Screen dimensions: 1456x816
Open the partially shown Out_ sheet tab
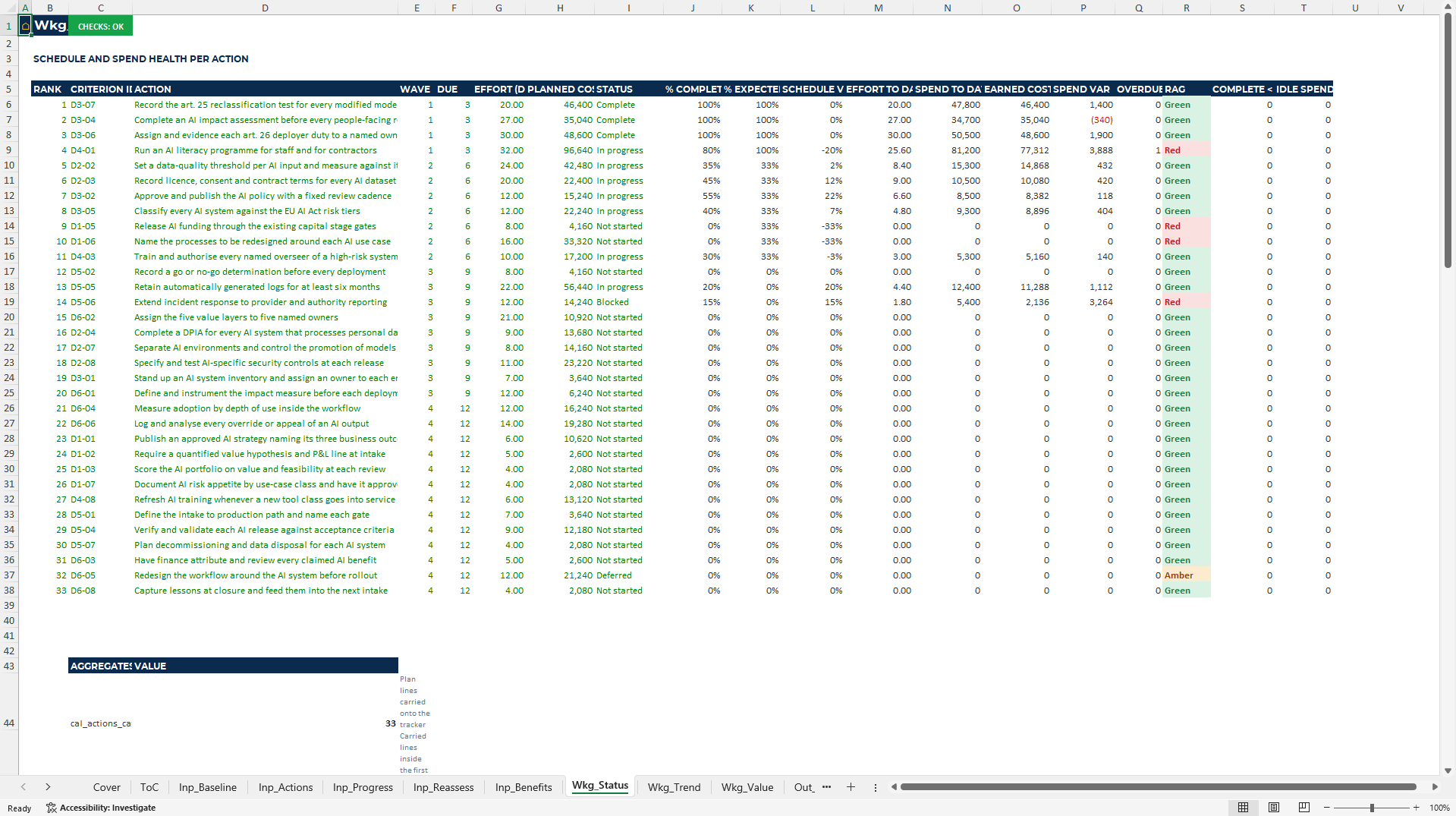point(803,787)
